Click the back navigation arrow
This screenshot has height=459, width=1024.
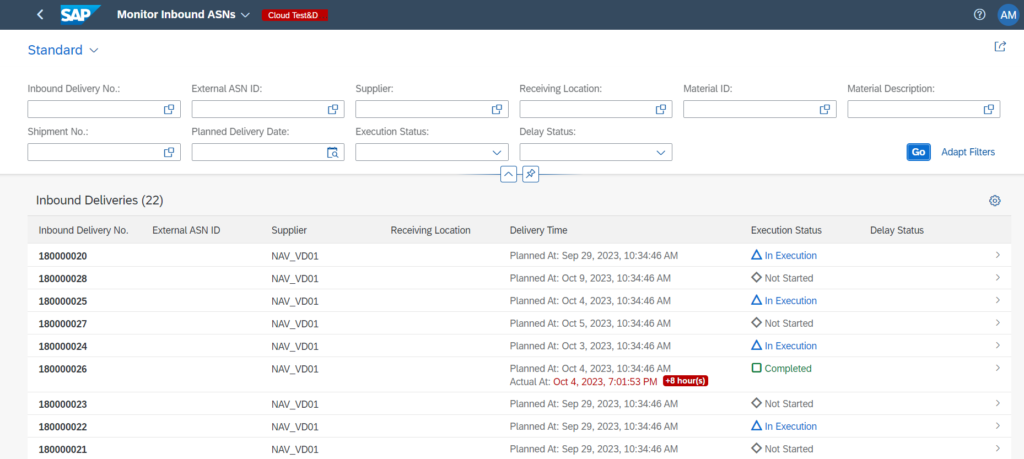(40, 15)
